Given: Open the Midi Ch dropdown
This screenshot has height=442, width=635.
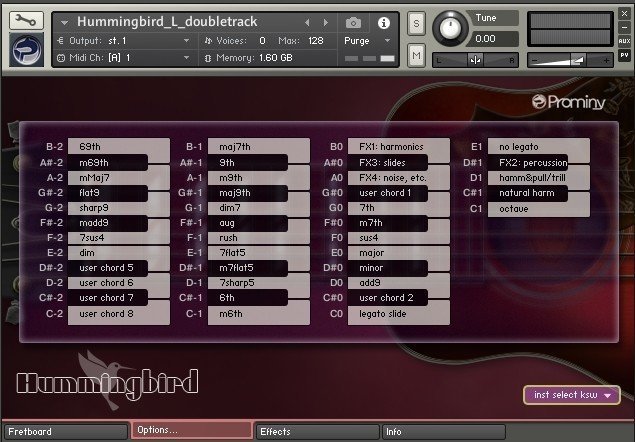Looking at the screenshot, I should [187, 58].
